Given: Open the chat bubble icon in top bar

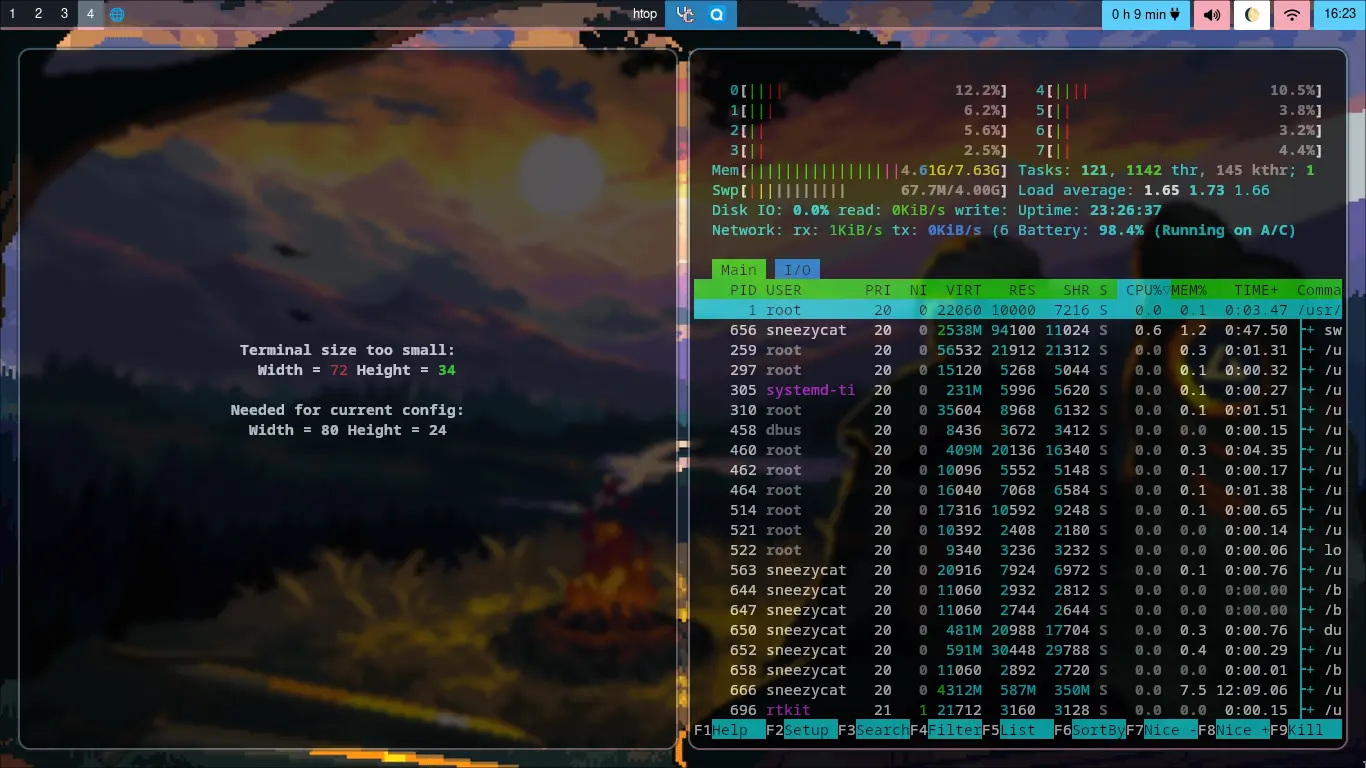Looking at the screenshot, I should 717,14.
